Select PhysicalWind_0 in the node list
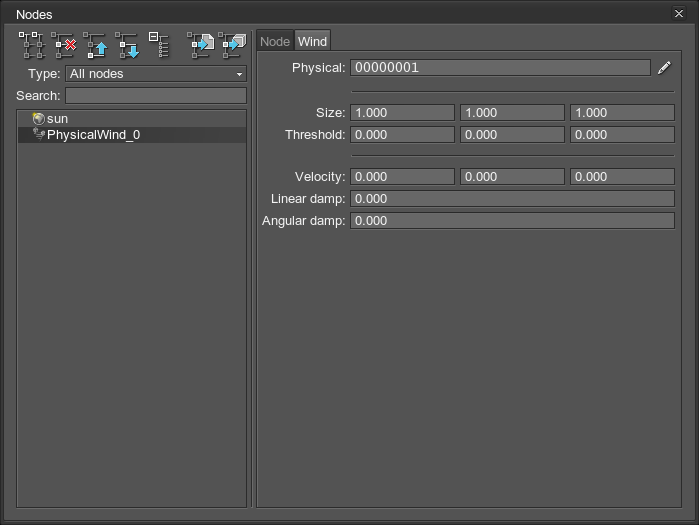 pyautogui.click(x=93, y=134)
